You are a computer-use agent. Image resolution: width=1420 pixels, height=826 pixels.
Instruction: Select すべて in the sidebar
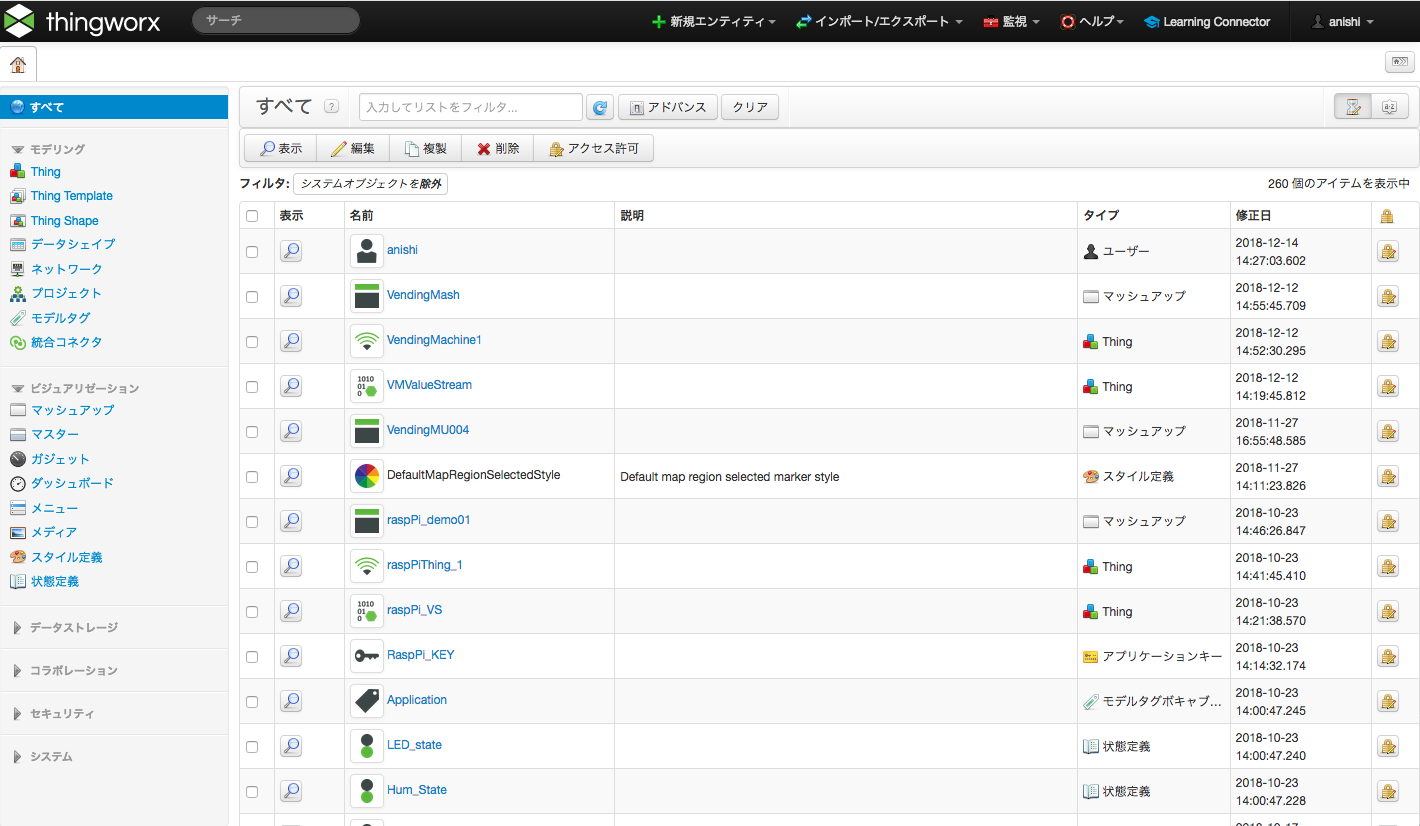point(114,107)
